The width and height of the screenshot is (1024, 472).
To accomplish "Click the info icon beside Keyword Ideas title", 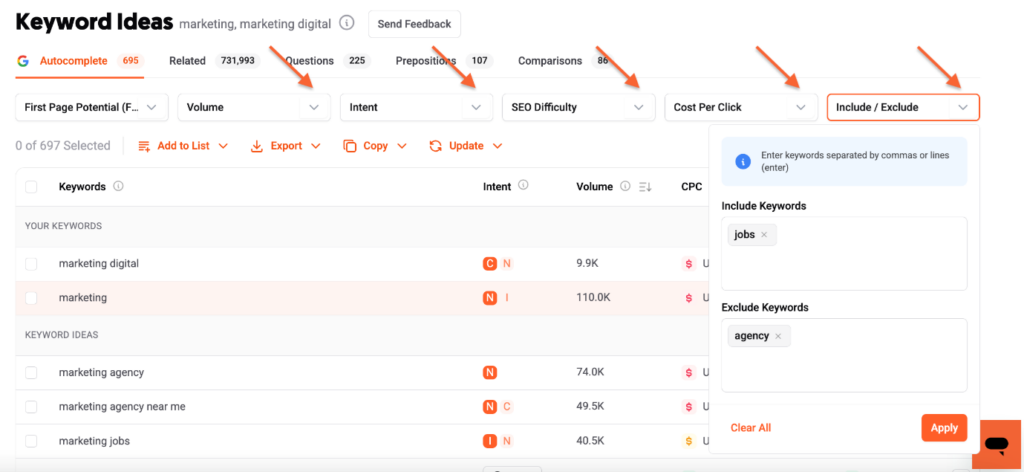I will pyautogui.click(x=347, y=23).
